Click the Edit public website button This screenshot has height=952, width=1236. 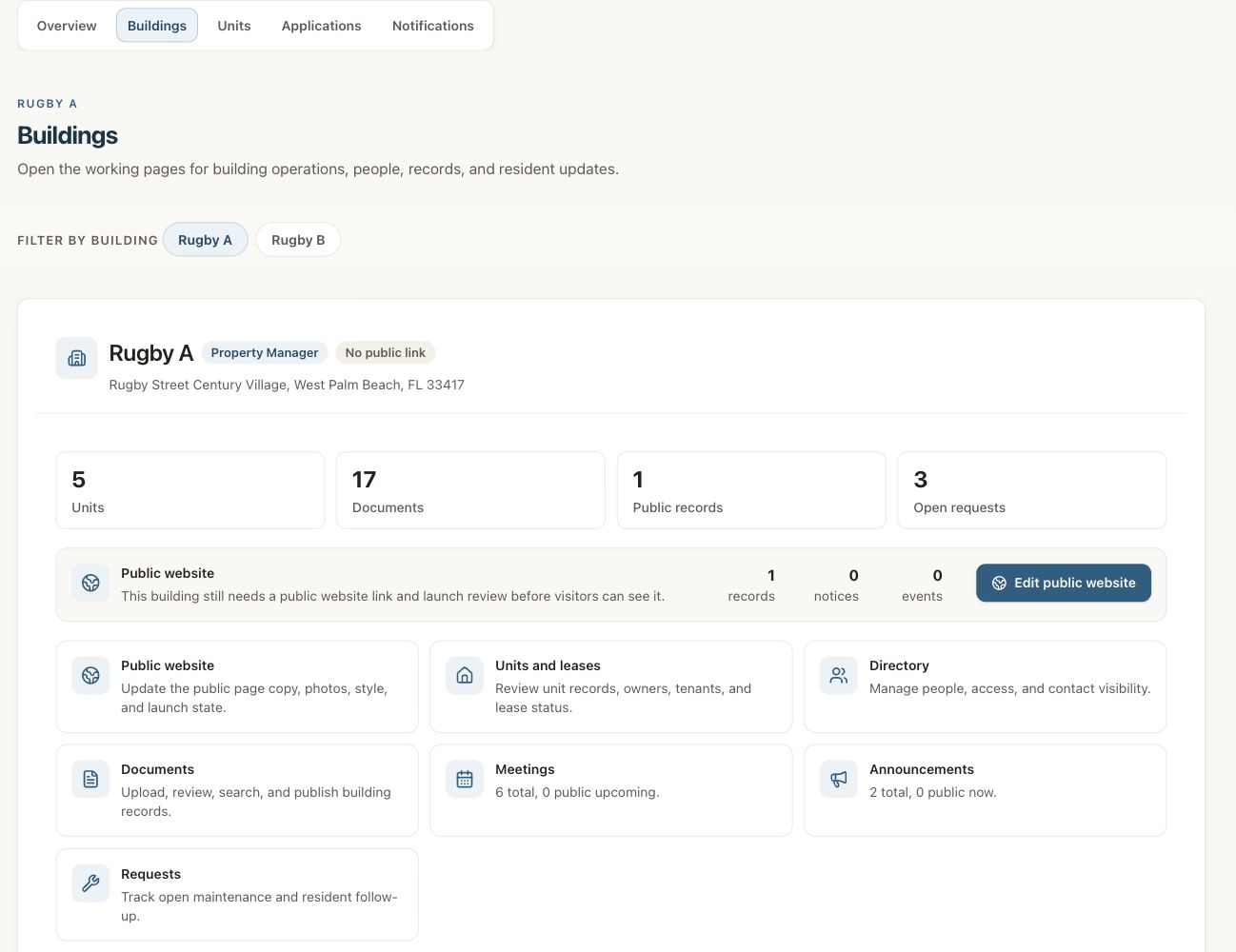tap(1064, 583)
